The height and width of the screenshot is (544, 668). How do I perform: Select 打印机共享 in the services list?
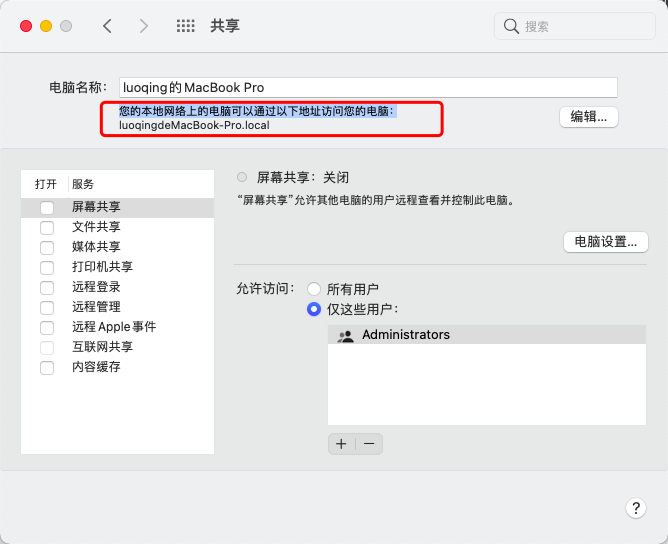102,267
